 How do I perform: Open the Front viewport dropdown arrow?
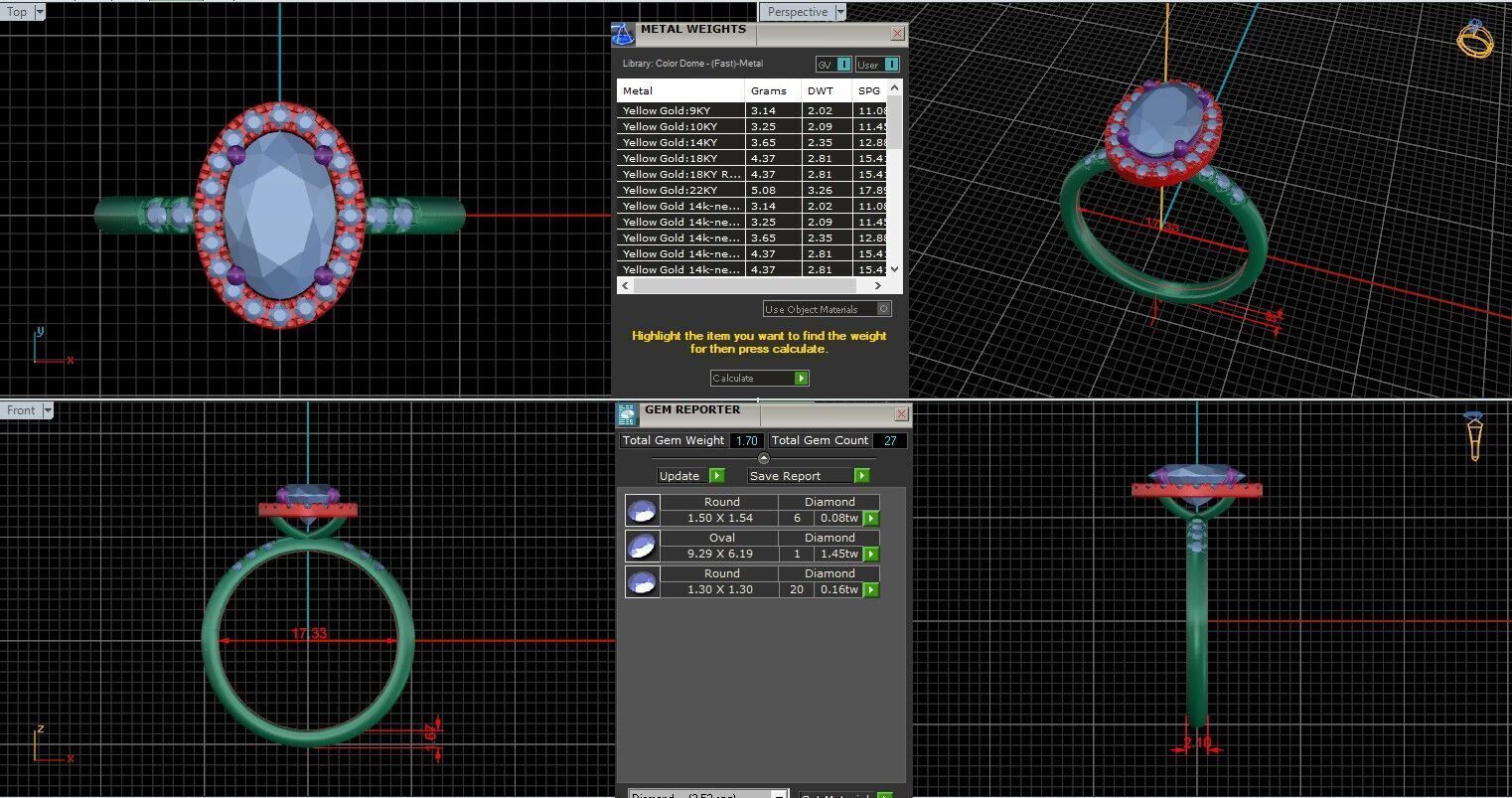47,410
